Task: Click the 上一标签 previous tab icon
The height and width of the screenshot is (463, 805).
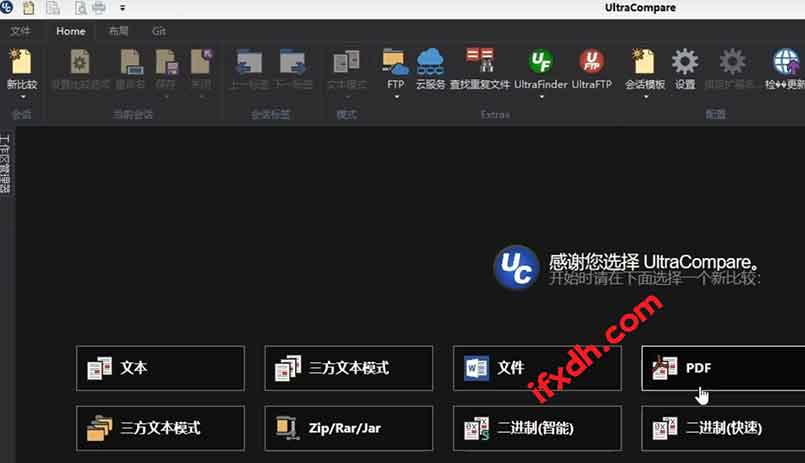Action: (x=249, y=62)
